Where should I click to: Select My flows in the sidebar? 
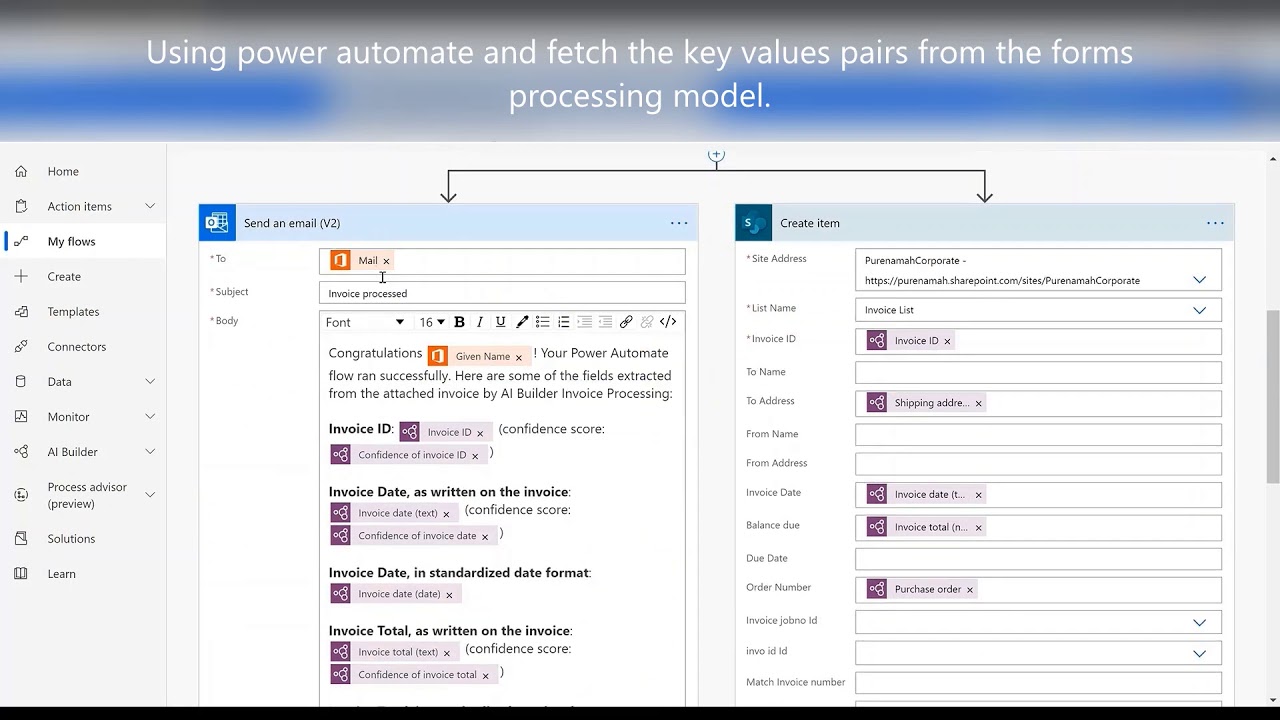coord(71,241)
